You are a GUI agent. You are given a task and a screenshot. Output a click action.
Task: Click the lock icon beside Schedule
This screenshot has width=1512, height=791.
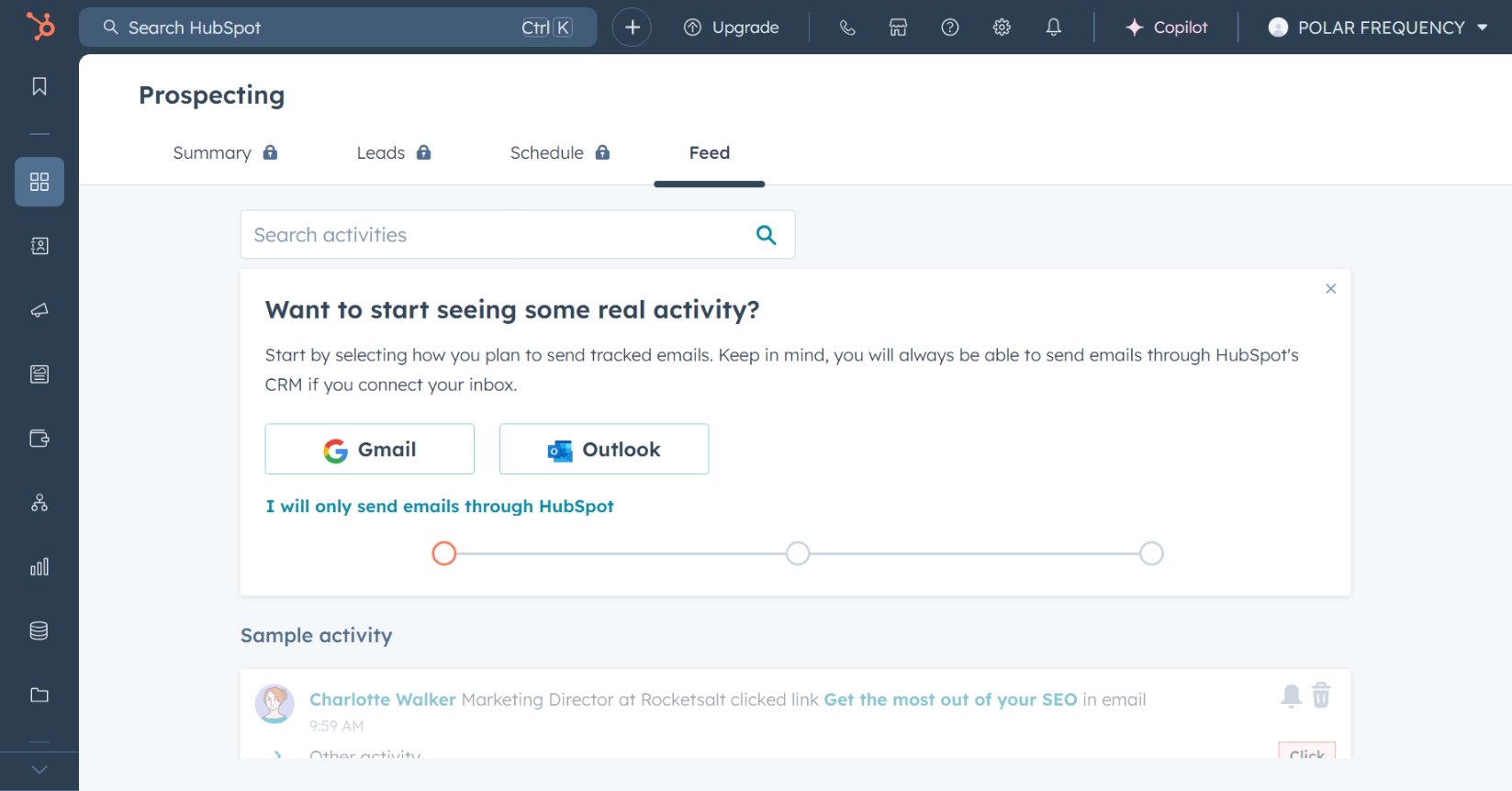click(x=602, y=152)
